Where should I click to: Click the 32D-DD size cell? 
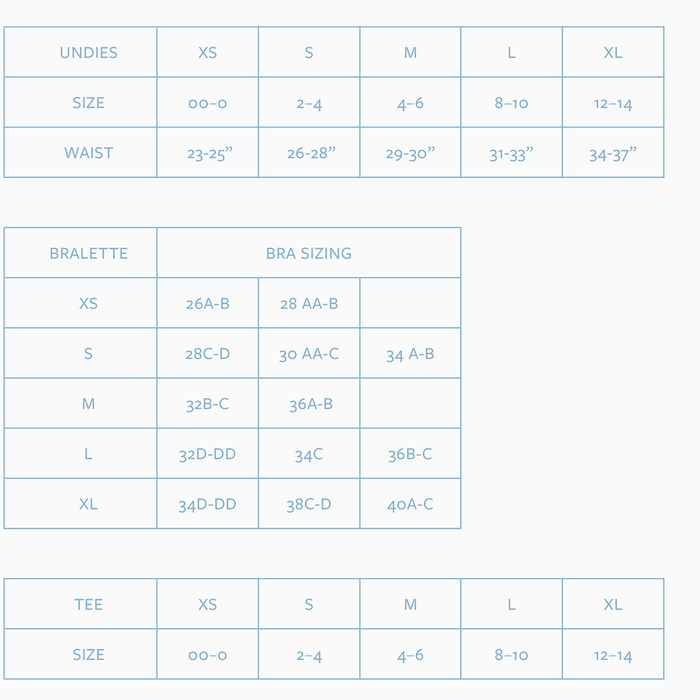coord(207,455)
